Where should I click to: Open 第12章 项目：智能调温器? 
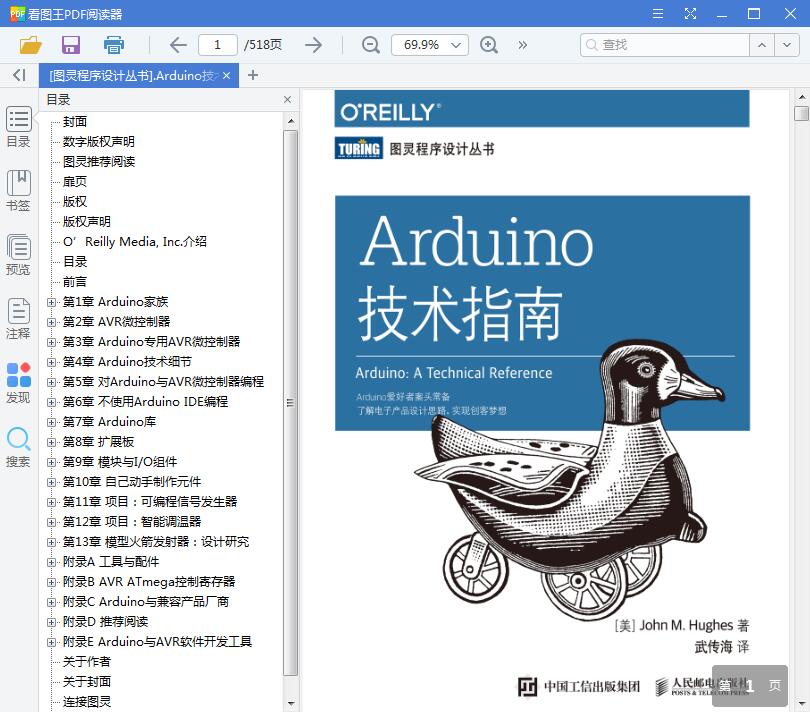coord(132,522)
